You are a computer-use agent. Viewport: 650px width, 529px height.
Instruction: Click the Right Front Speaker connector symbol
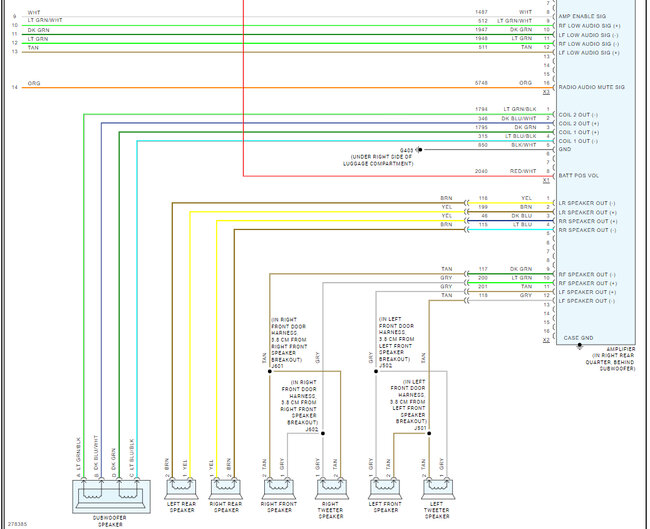[279, 489]
